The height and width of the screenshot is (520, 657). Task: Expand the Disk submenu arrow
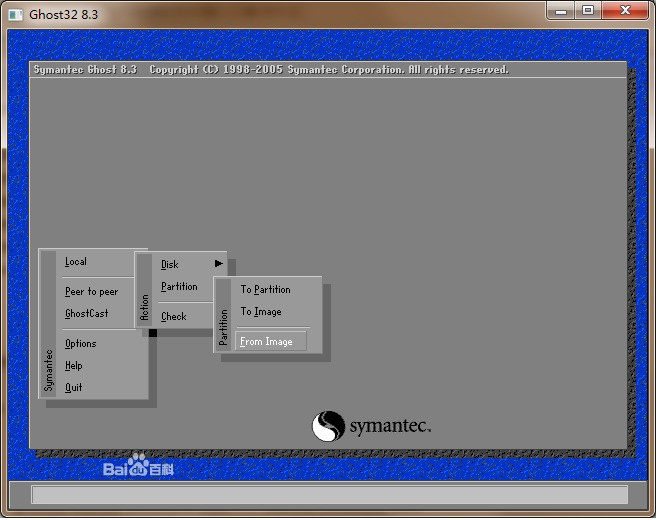[x=219, y=264]
